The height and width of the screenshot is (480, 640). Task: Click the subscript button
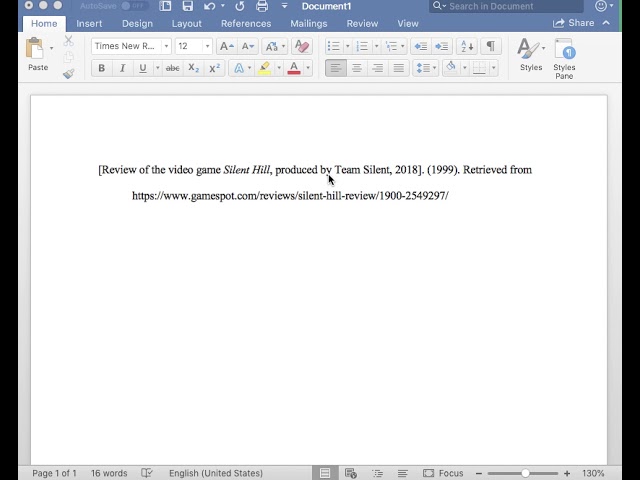(194, 68)
